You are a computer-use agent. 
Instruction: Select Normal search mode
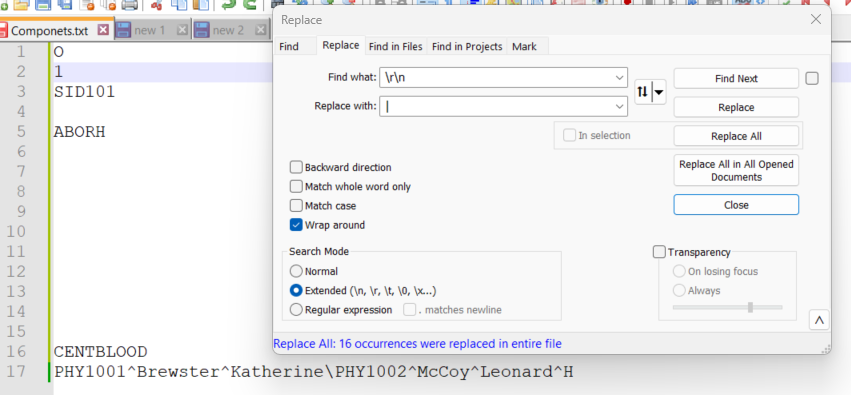[296, 271]
